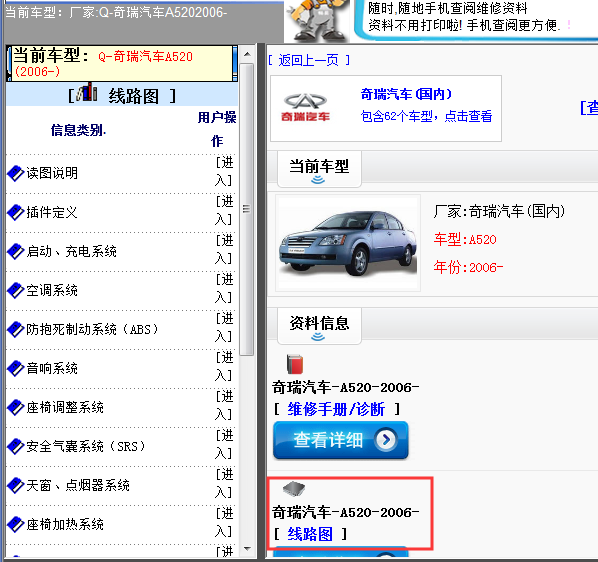
Task: Open 启动、充电系统 via its [进入] link
Action: click(x=224, y=250)
